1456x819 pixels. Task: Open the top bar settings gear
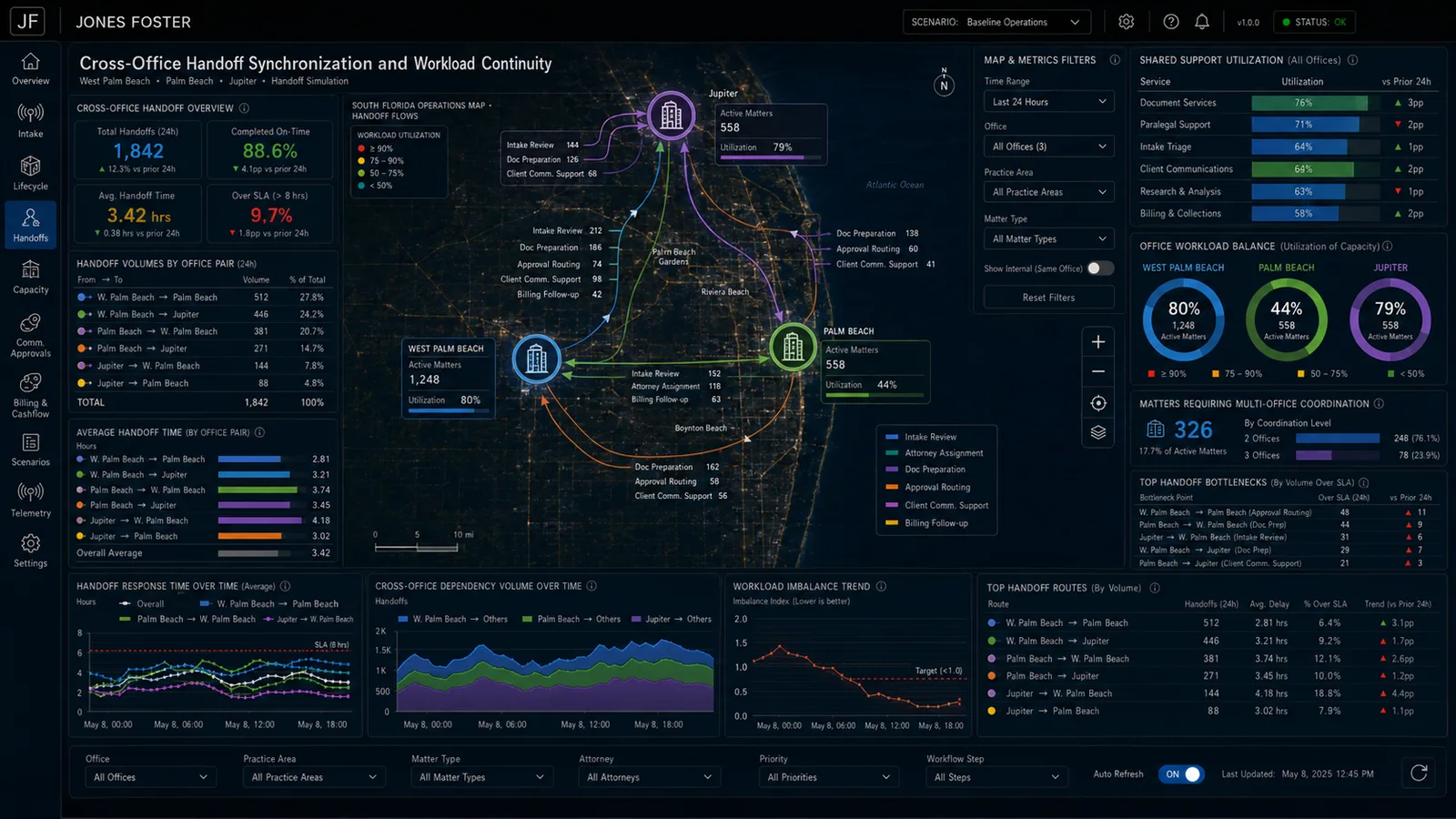click(x=1126, y=22)
